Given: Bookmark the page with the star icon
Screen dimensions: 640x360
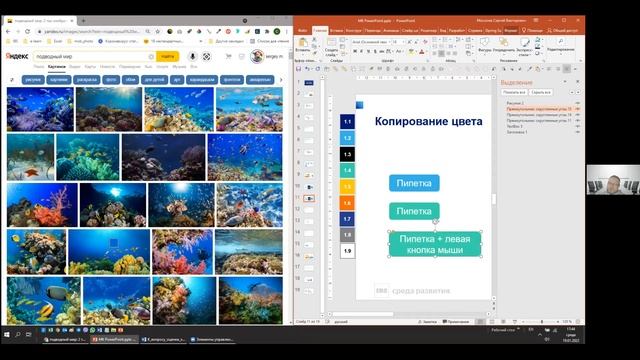Looking at the screenshot, I should (158, 31).
